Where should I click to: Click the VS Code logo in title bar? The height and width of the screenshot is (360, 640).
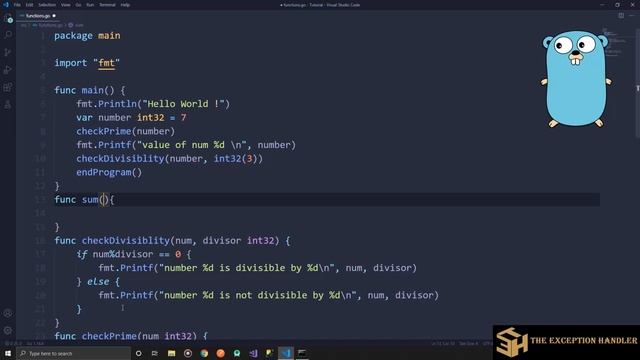(x=6, y=5)
